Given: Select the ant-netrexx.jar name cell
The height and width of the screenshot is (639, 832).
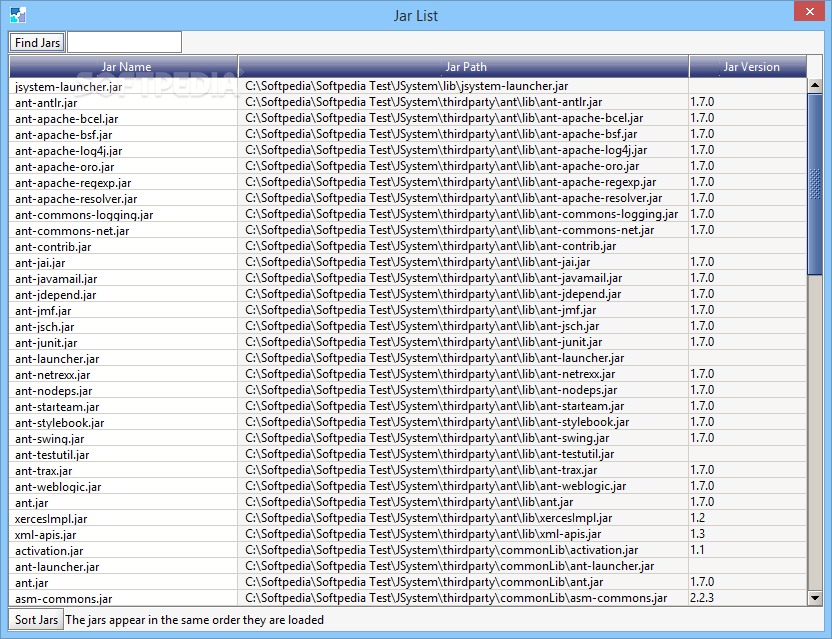Looking at the screenshot, I should tap(124, 374).
